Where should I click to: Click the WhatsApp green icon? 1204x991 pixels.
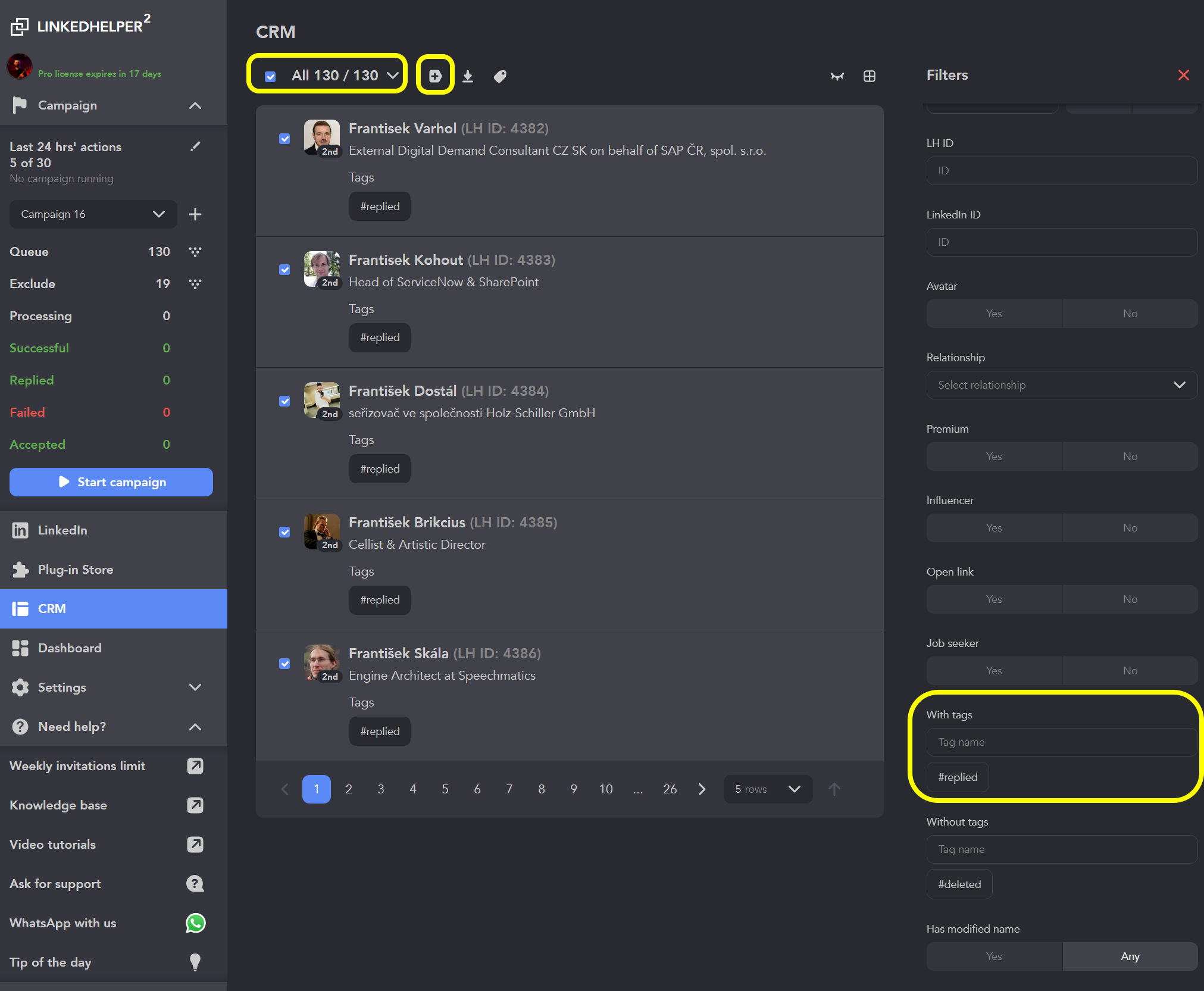[x=195, y=923]
